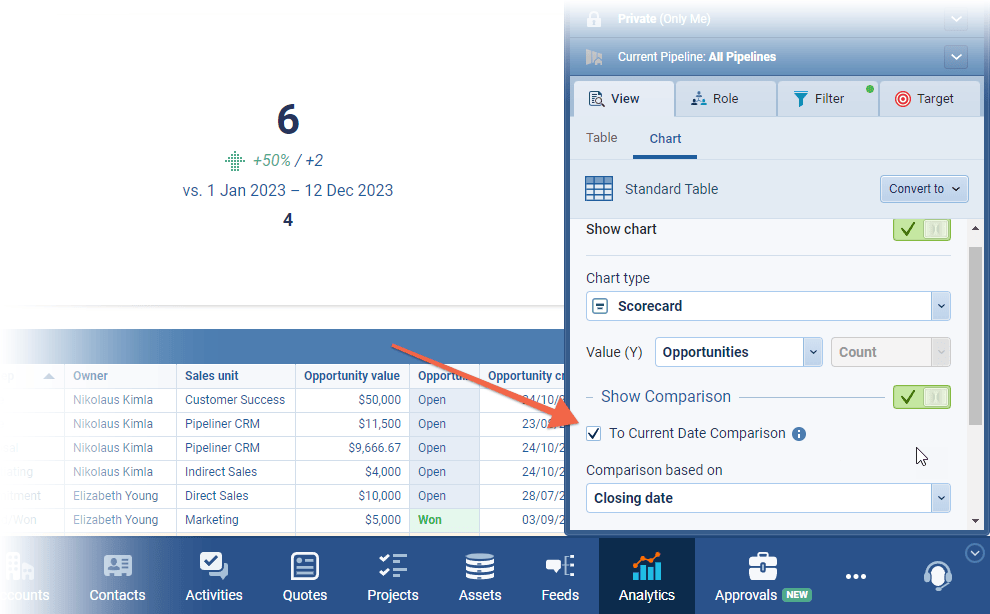990x614 pixels.
Task: Click info icon beside Current Date Comparison
Action: [x=799, y=434]
